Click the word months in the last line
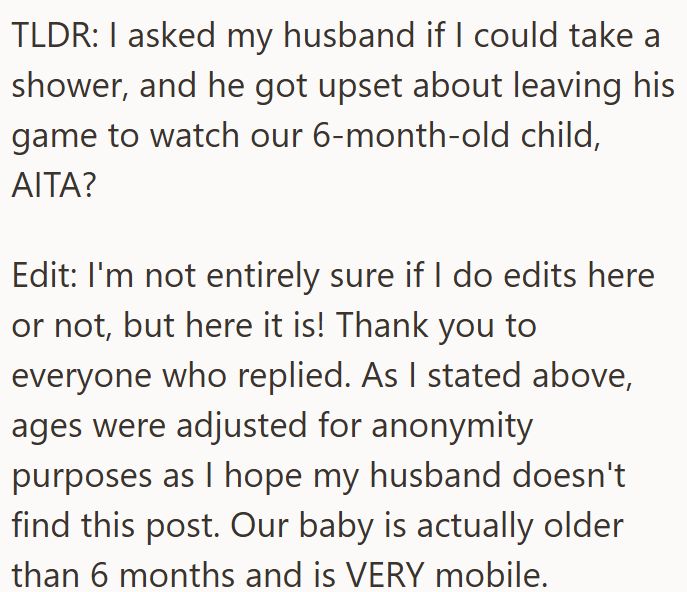The width and height of the screenshot is (687, 592). pyautogui.click(x=177, y=575)
